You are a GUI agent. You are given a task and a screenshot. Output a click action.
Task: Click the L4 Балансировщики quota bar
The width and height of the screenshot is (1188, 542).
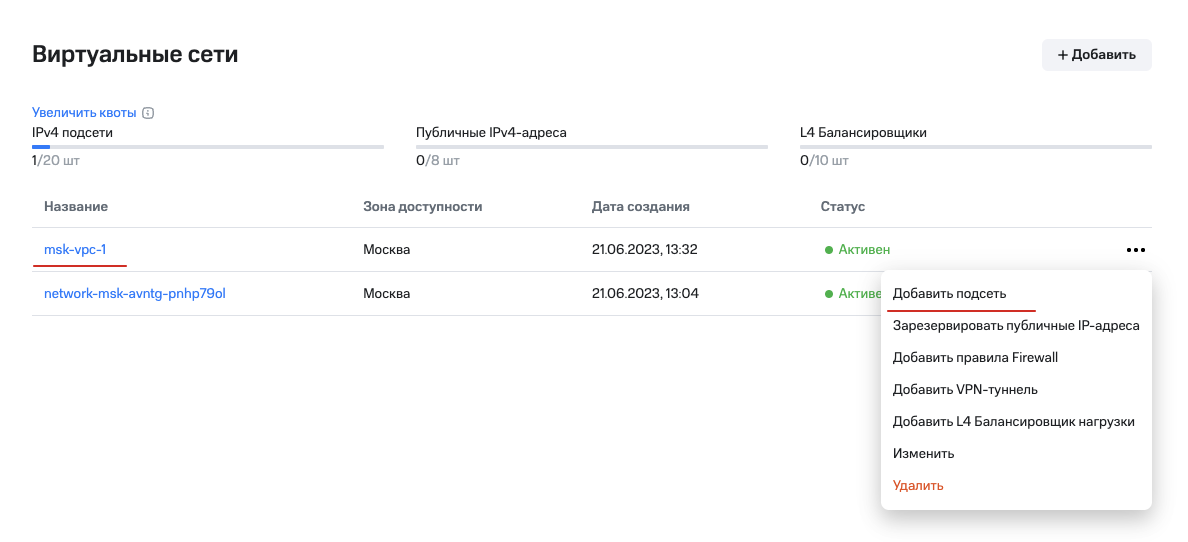976,147
